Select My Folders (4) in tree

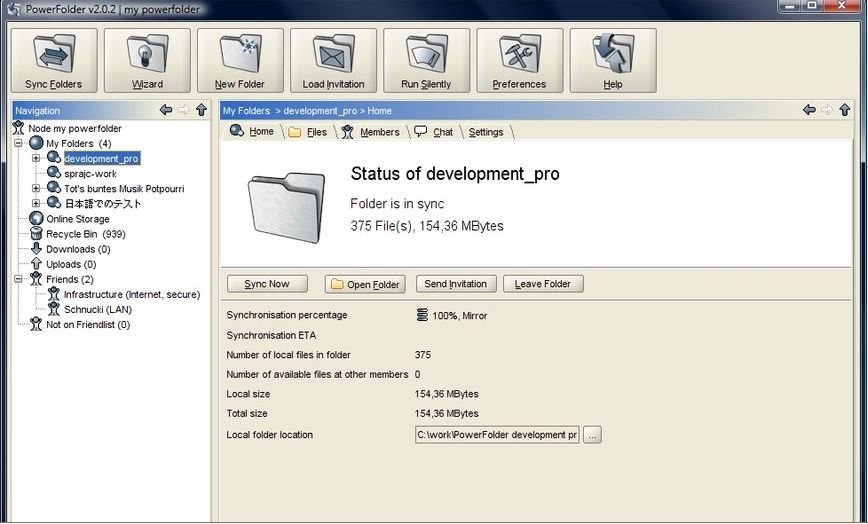79,143
